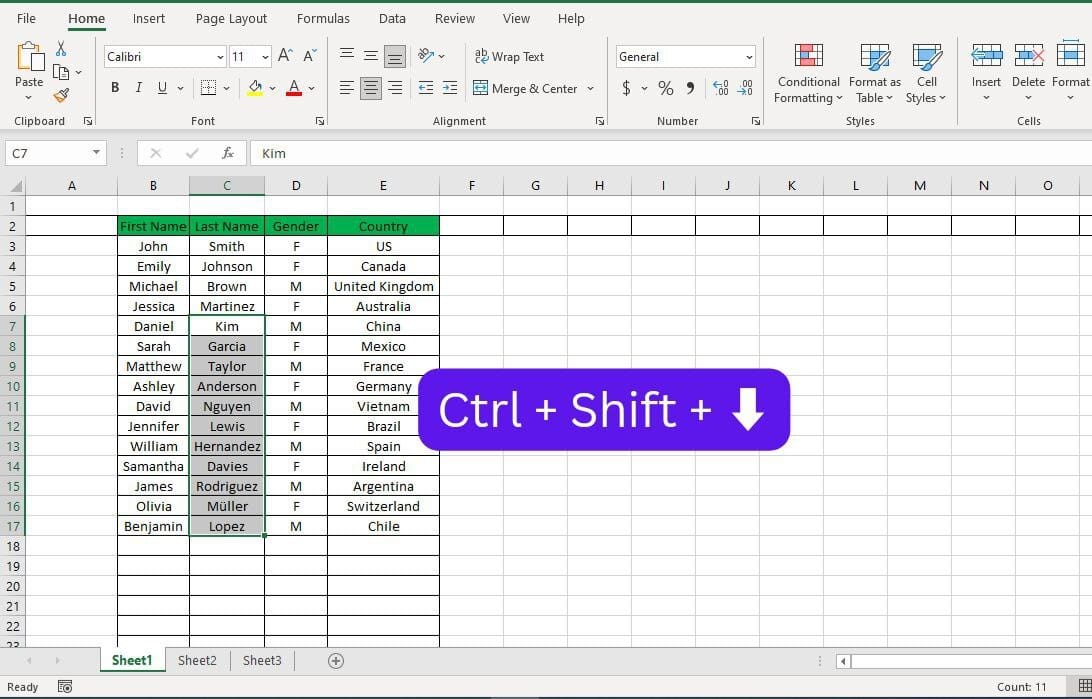The image size is (1092, 699).
Task: Open the fill color dropdown arrow
Action: tap(272, 88)
